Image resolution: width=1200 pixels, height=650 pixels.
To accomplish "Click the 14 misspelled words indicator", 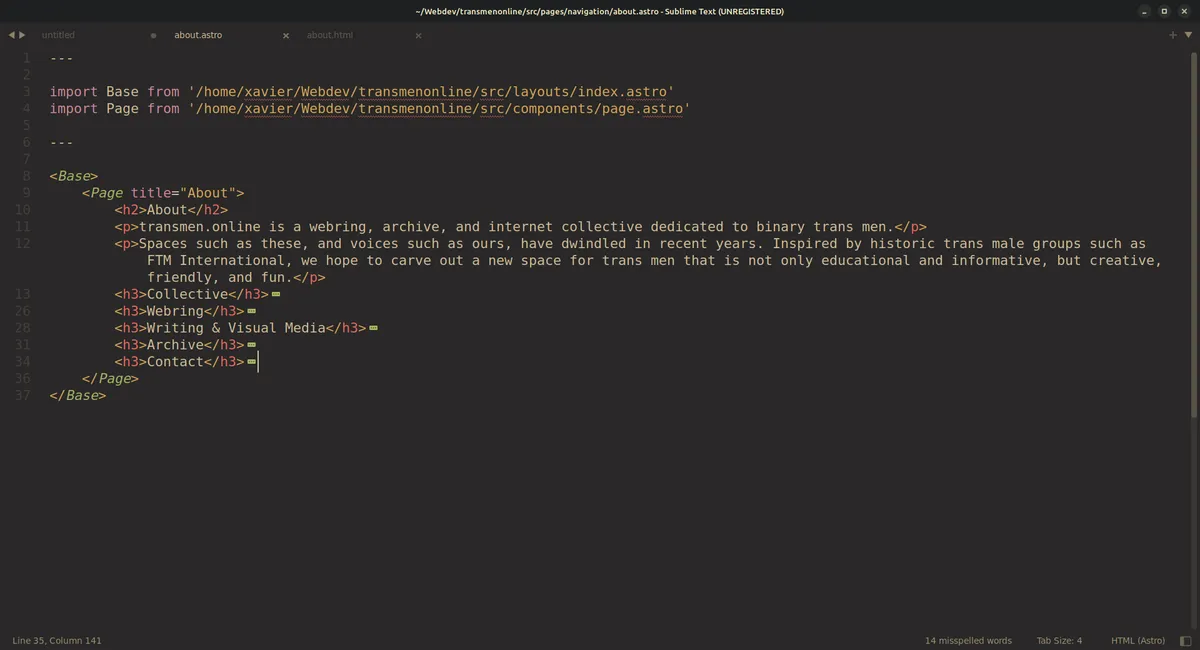I will (968, 640).
